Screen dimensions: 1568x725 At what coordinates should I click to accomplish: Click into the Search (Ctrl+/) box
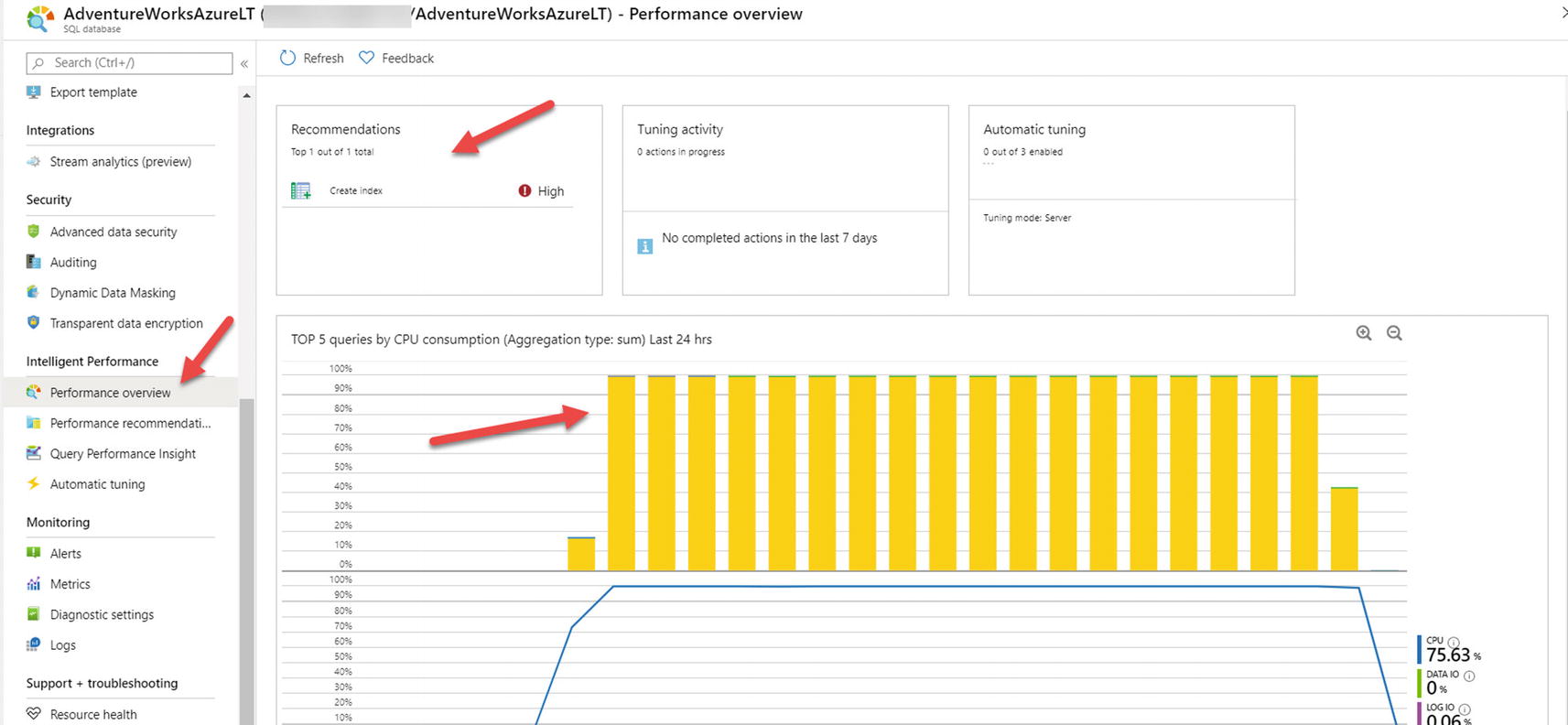click(129, 62)
